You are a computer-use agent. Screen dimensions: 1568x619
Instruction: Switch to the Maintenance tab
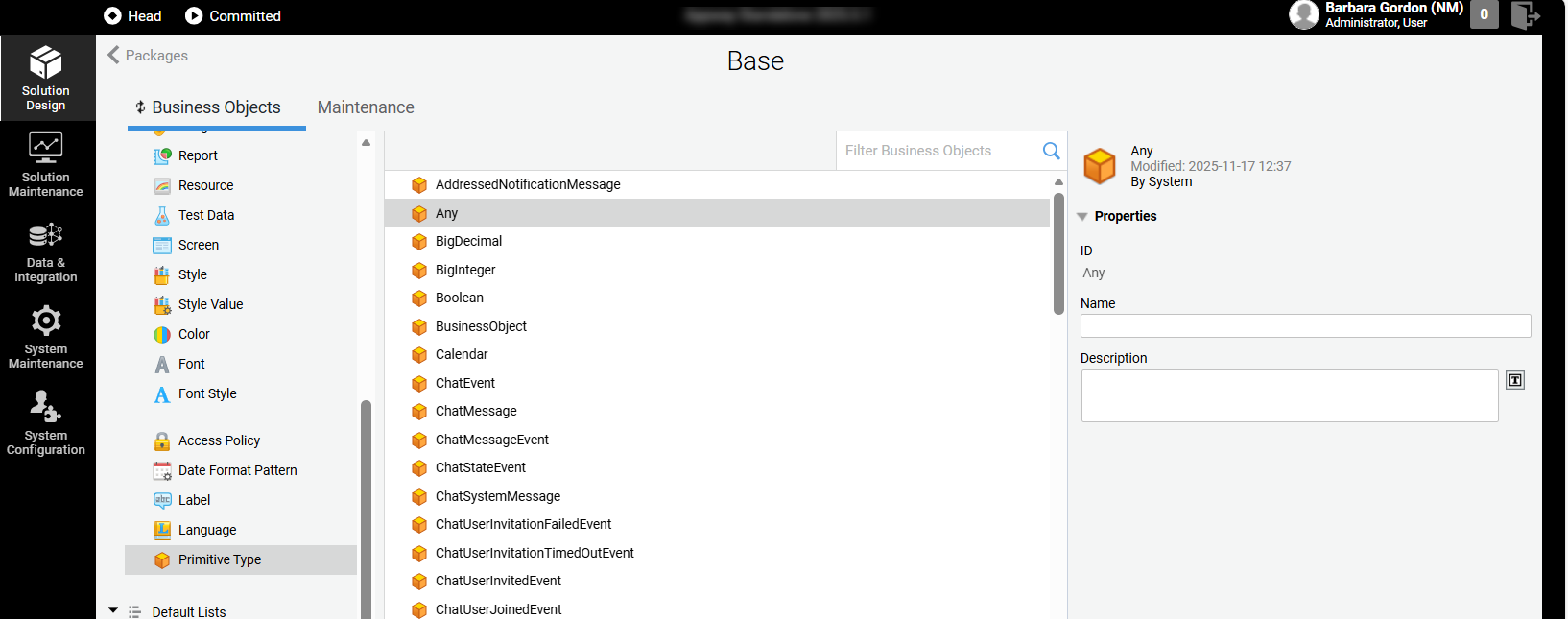366,107
